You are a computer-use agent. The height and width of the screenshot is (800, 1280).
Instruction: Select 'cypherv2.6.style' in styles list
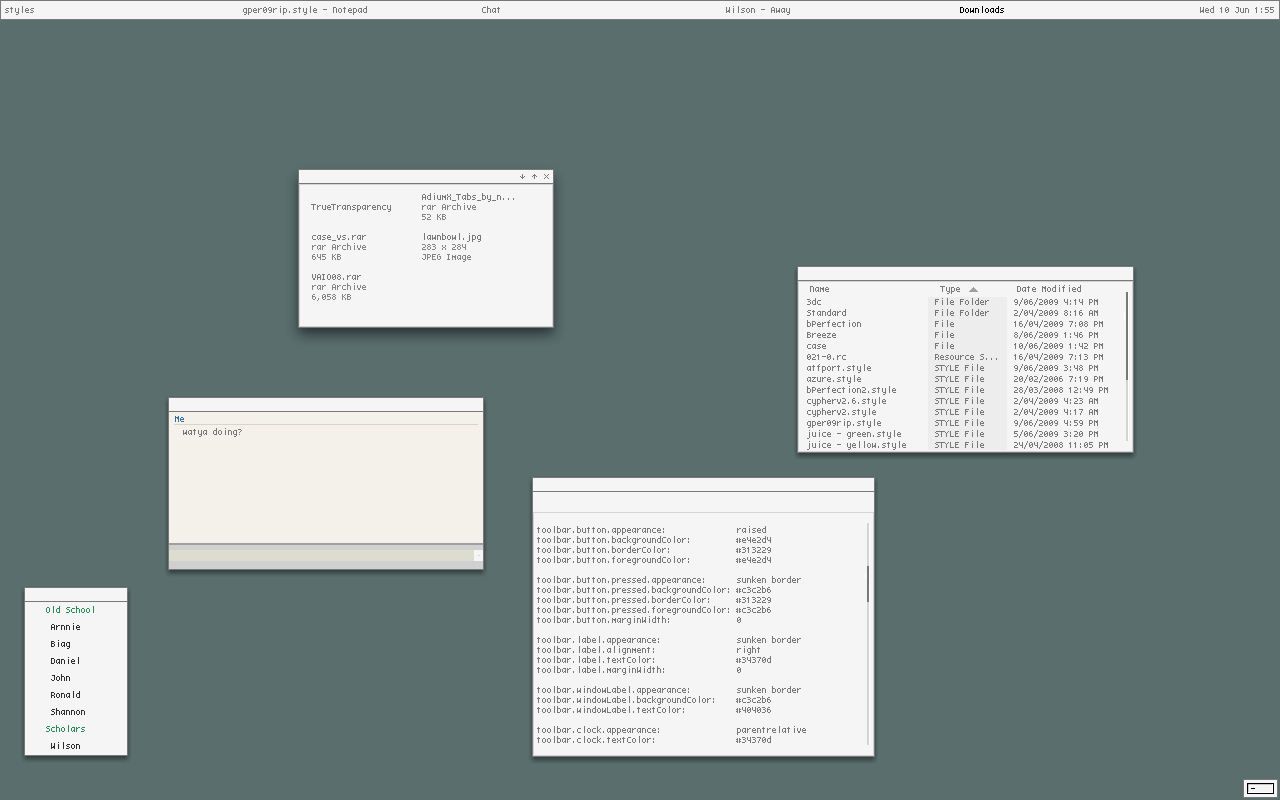click(846, 401)
